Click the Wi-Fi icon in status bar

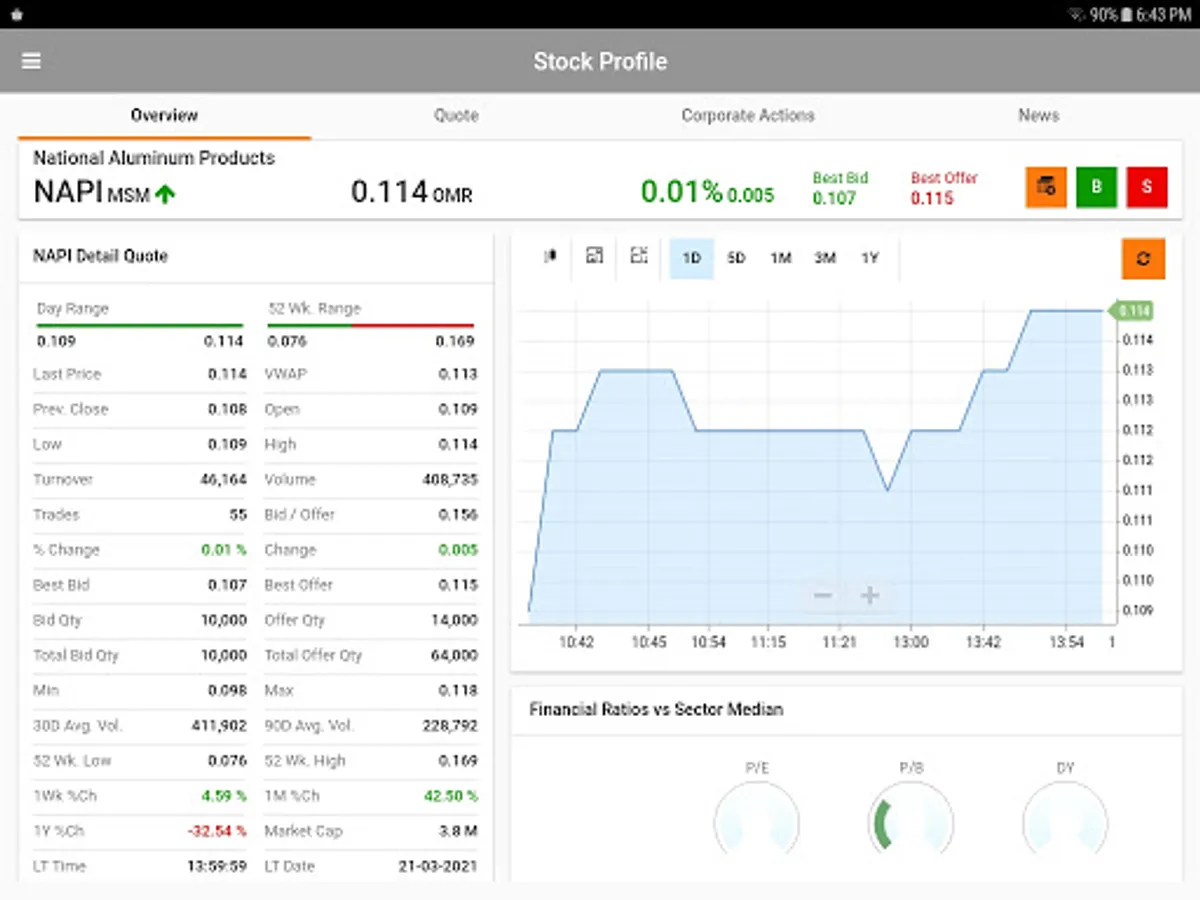[x=1077, y=14]
